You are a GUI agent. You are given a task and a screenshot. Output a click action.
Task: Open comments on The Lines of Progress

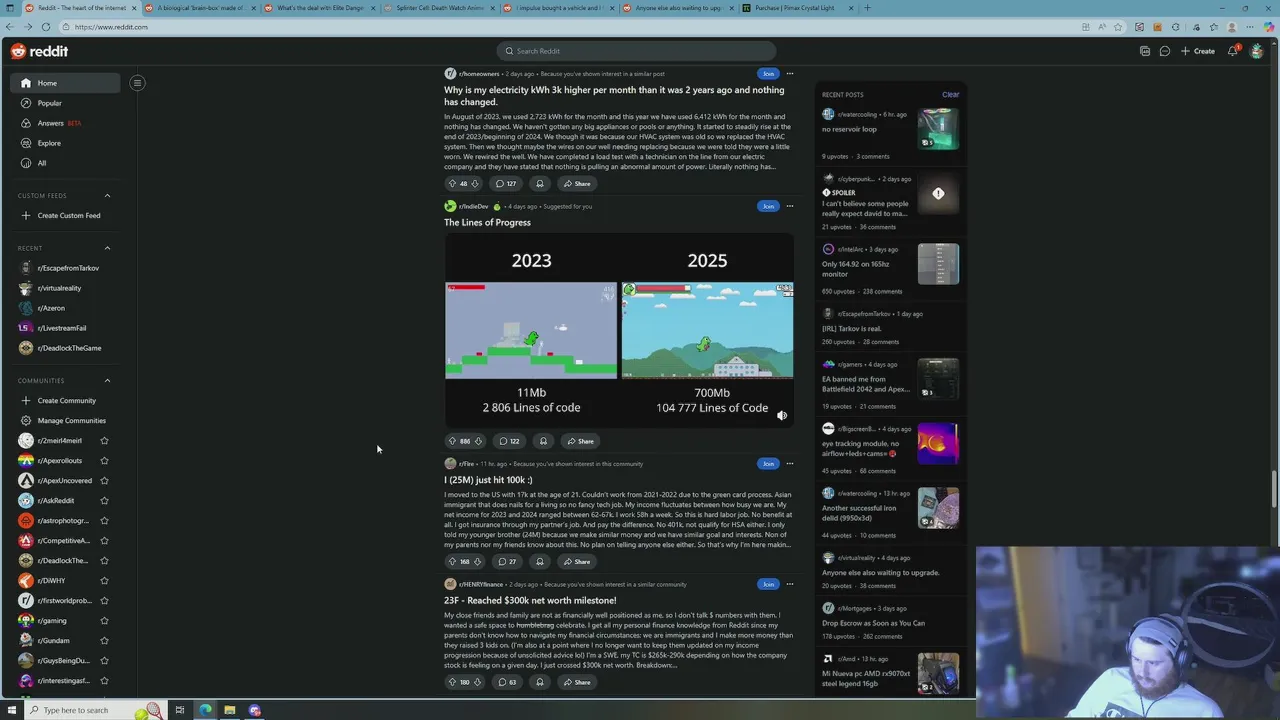click(509, 441)
